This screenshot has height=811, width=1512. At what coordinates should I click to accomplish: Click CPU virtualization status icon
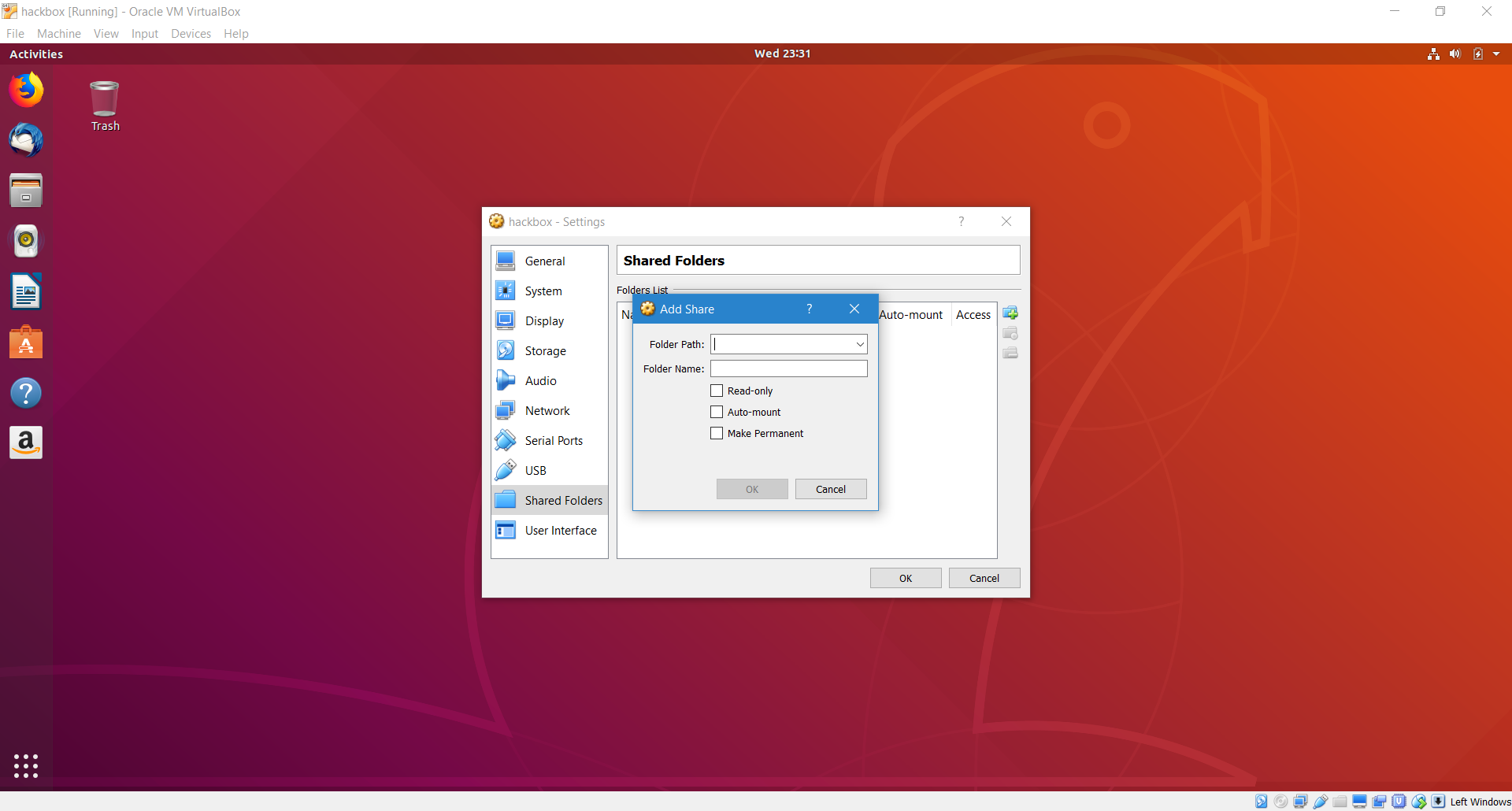point(1399,802)
